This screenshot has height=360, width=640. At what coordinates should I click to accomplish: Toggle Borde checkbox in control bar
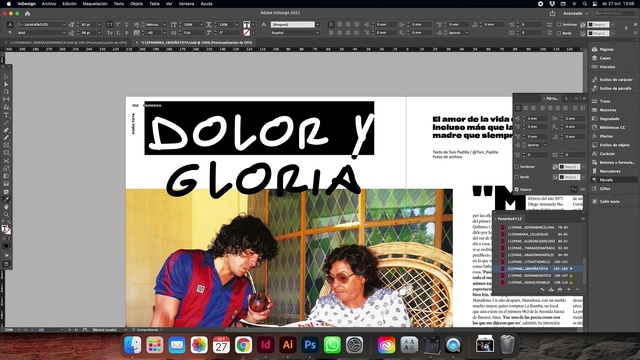(559, 33)
